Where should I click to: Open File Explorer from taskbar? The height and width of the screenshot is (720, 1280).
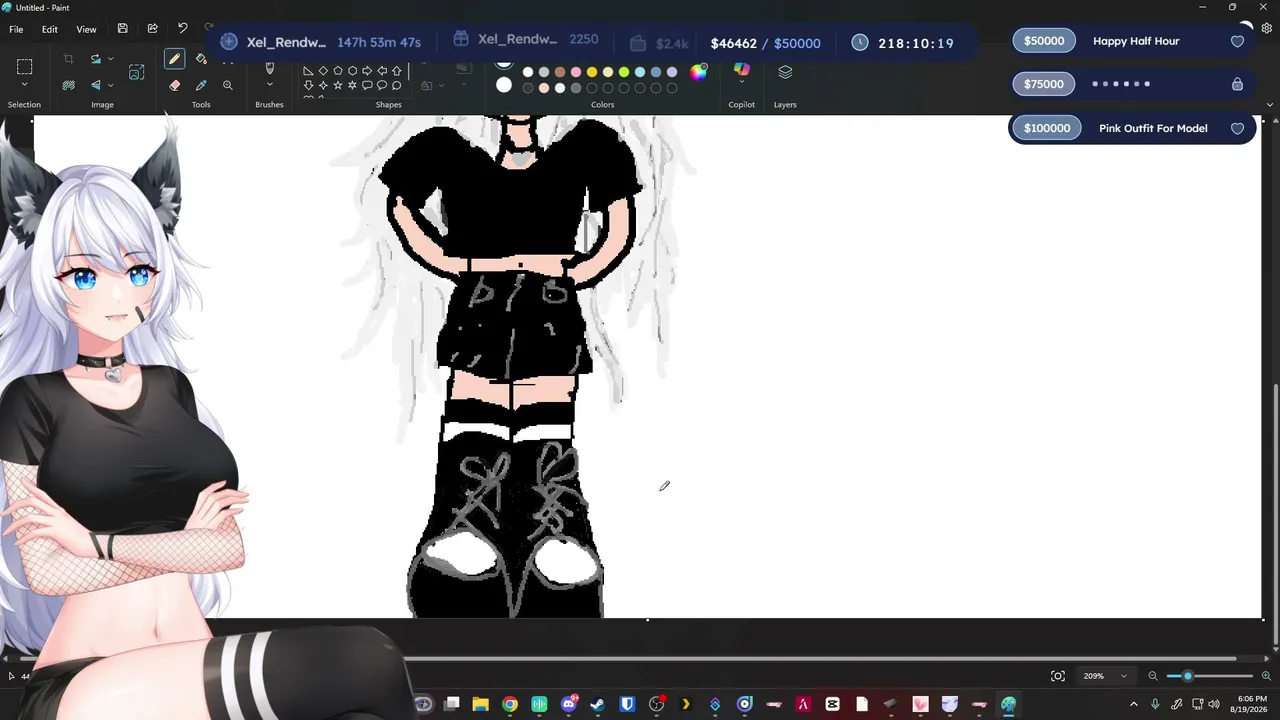(480, 704)
